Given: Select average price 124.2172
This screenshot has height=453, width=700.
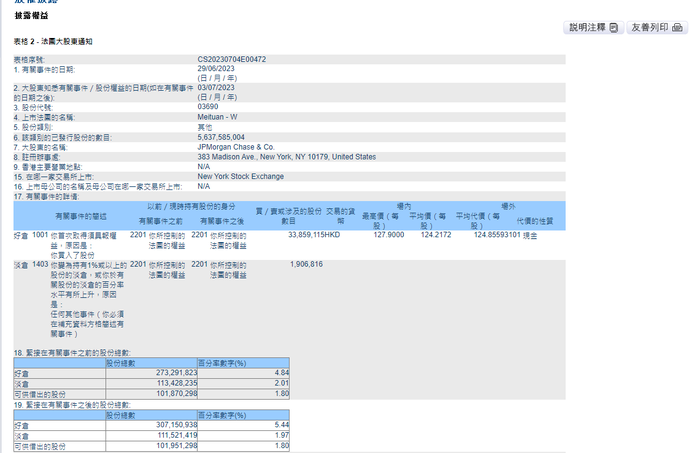Looking at the screenshot, I should pyautogui.click(x=436, y=235).
